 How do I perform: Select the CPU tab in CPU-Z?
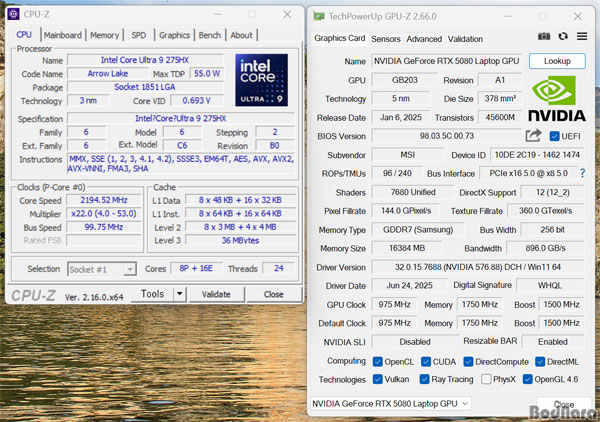point(24,35)
